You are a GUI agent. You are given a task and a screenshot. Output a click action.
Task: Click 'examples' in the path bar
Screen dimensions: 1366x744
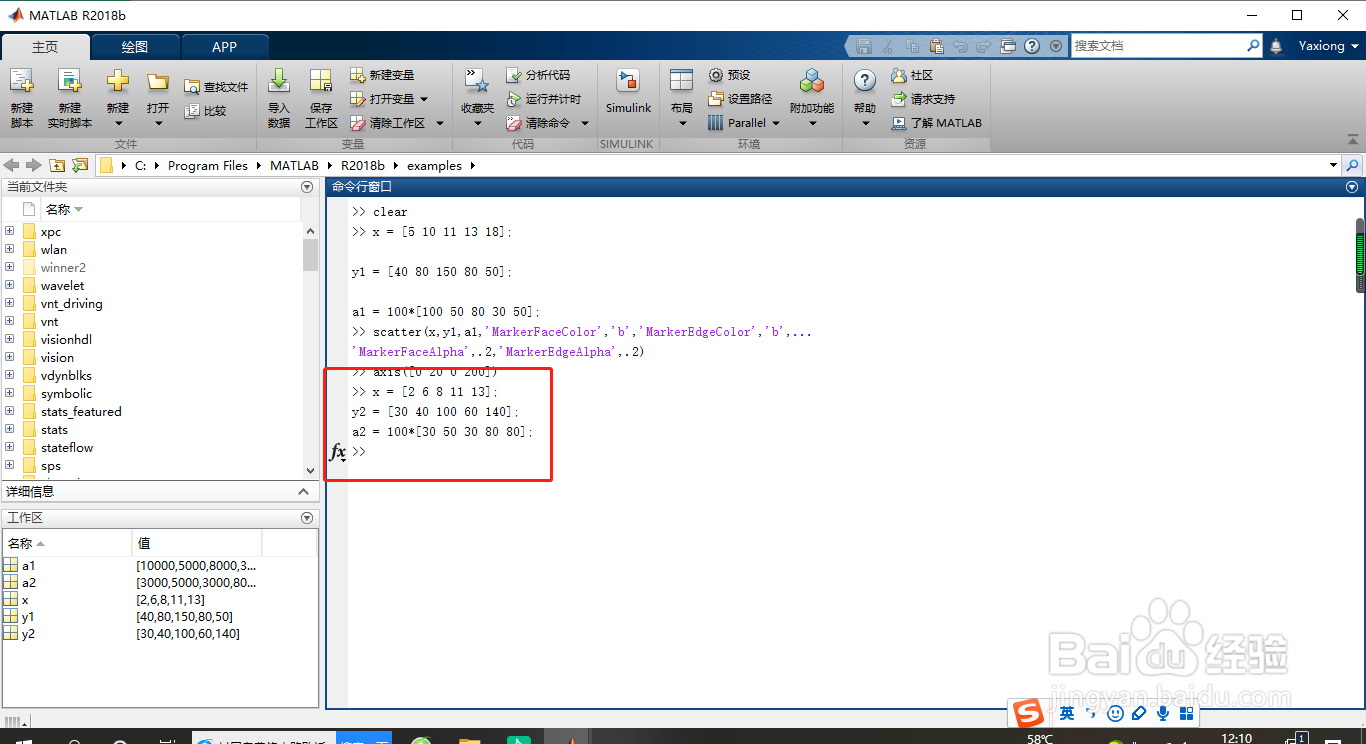point(435,166)
